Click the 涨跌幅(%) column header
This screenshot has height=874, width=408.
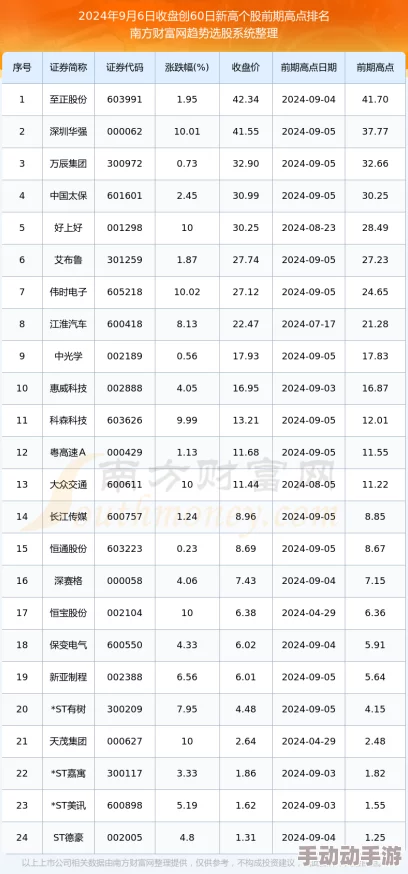[187, 68]
